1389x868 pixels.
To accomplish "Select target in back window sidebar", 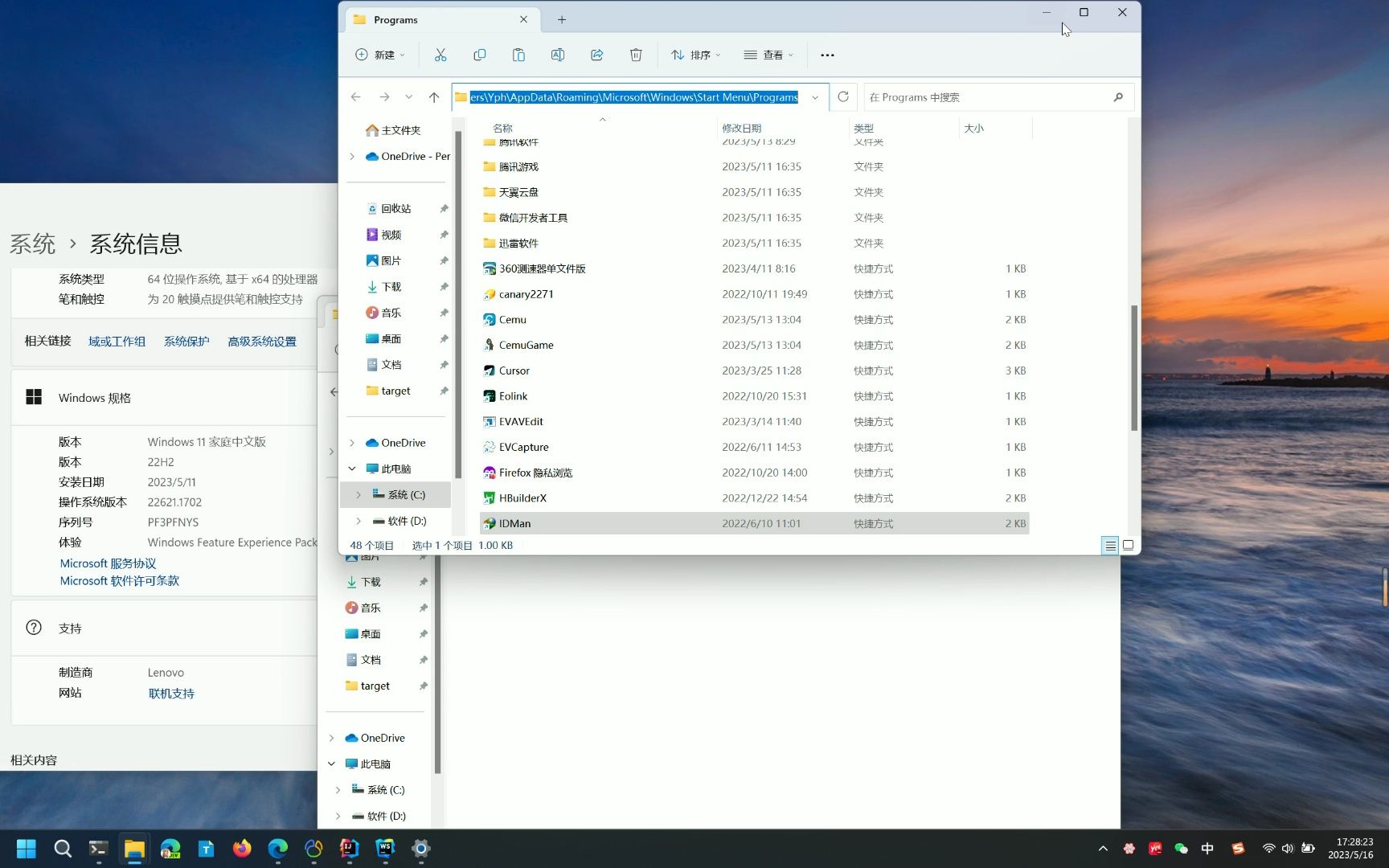I will point(375,686).
